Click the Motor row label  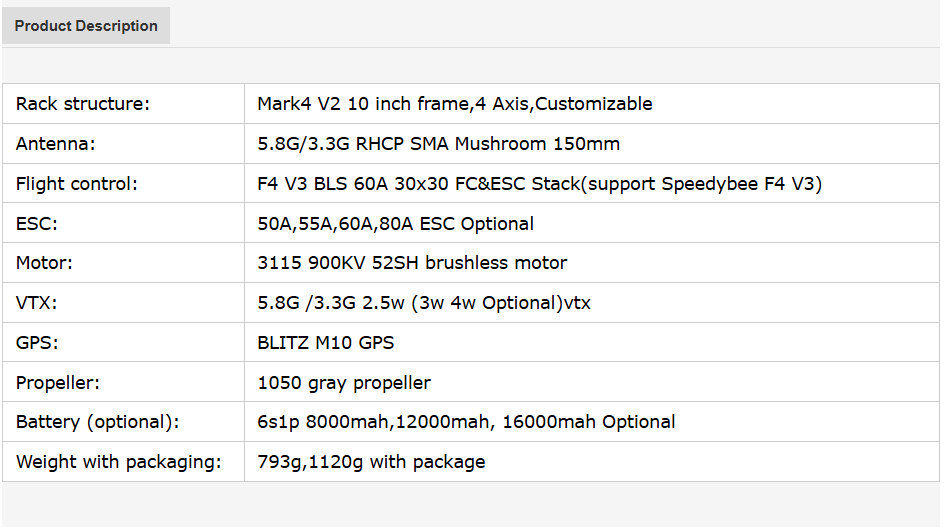click(45, 263)
